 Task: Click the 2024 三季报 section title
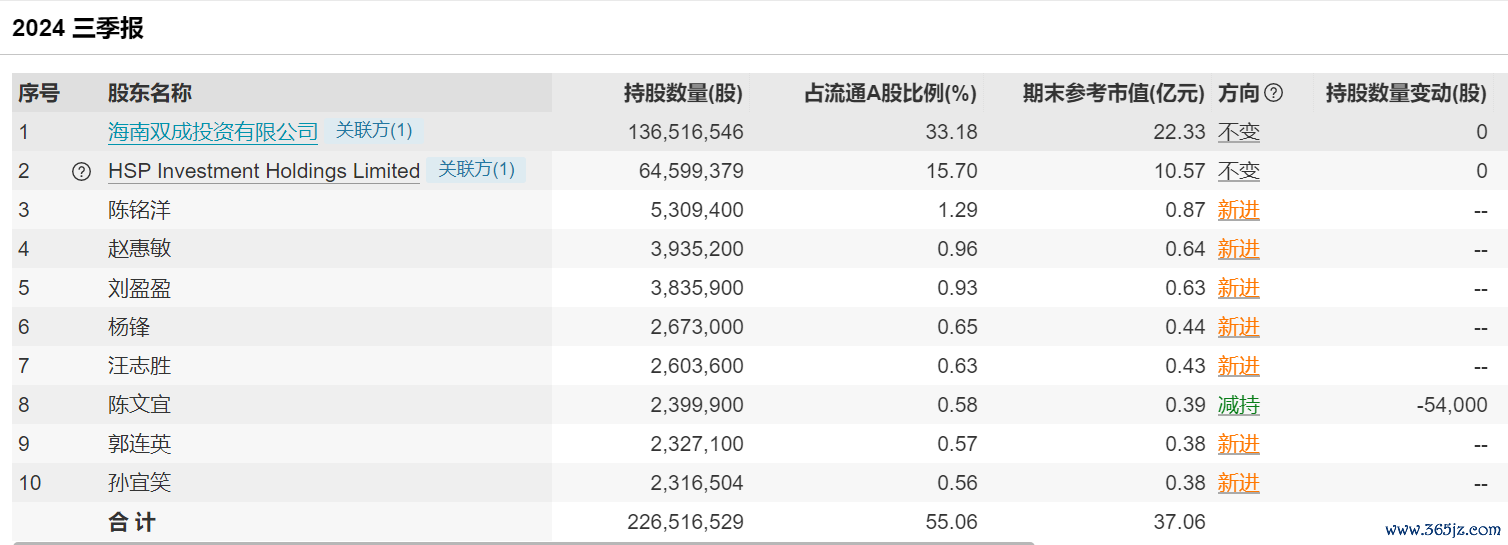coord(78,28)
